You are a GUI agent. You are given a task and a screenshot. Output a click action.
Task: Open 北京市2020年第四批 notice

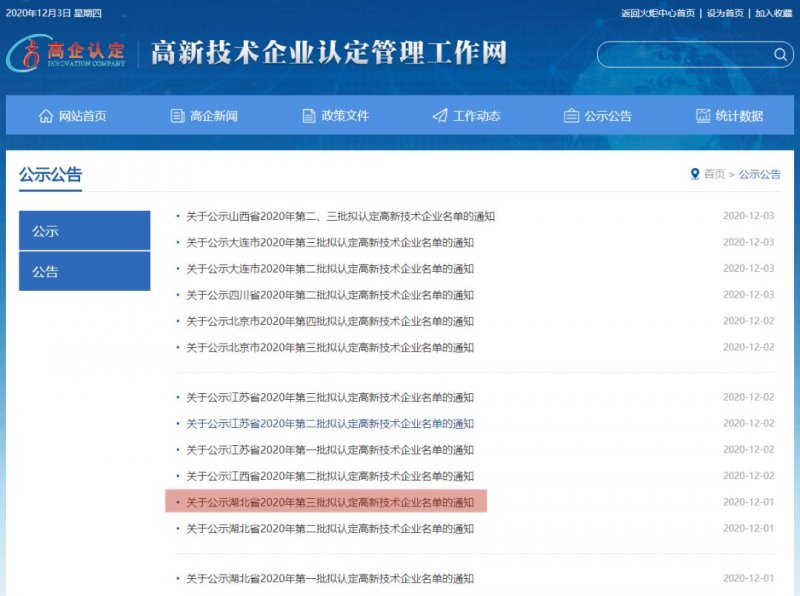click(330, 321)
